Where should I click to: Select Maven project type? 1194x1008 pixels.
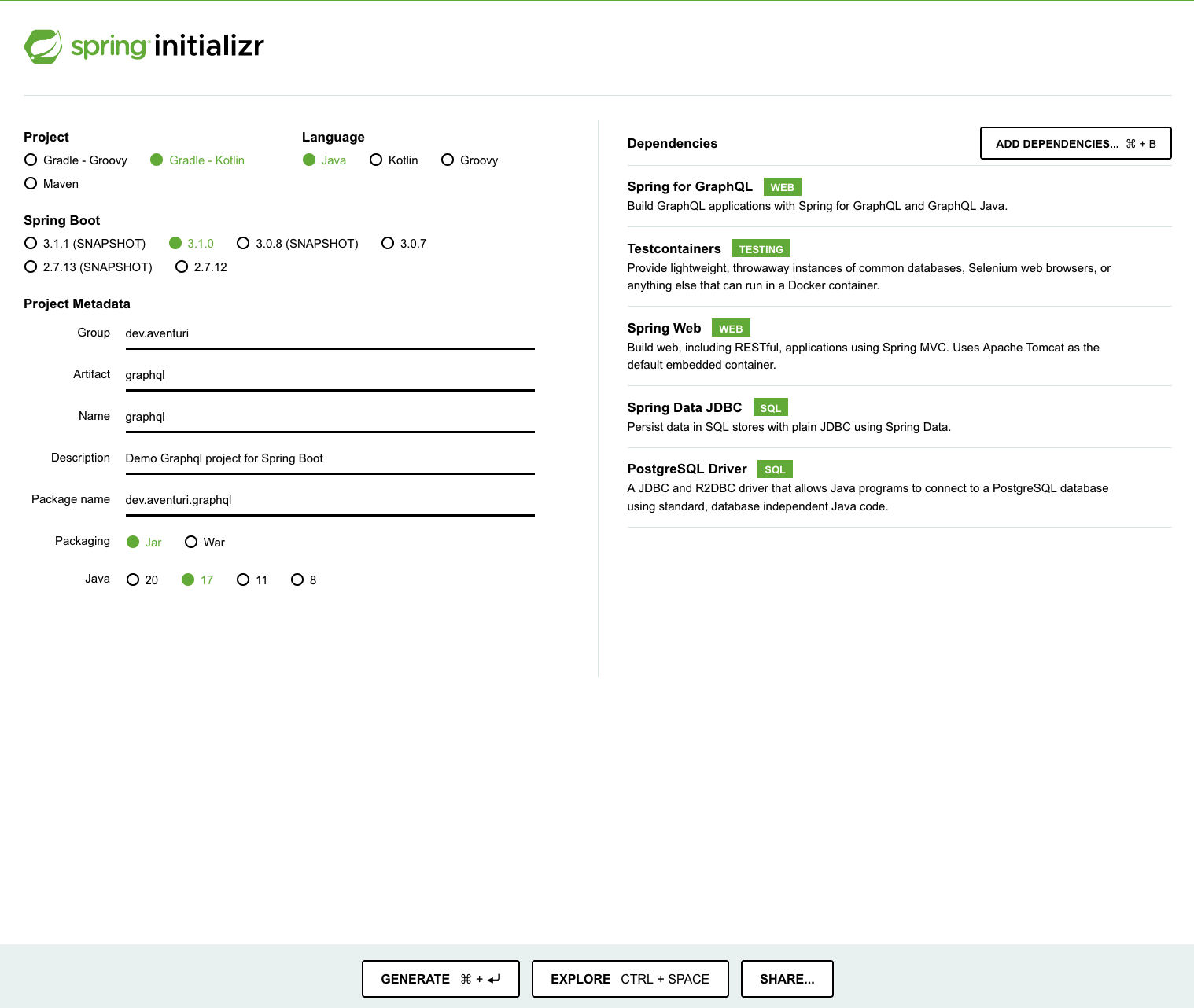(51, 183)
